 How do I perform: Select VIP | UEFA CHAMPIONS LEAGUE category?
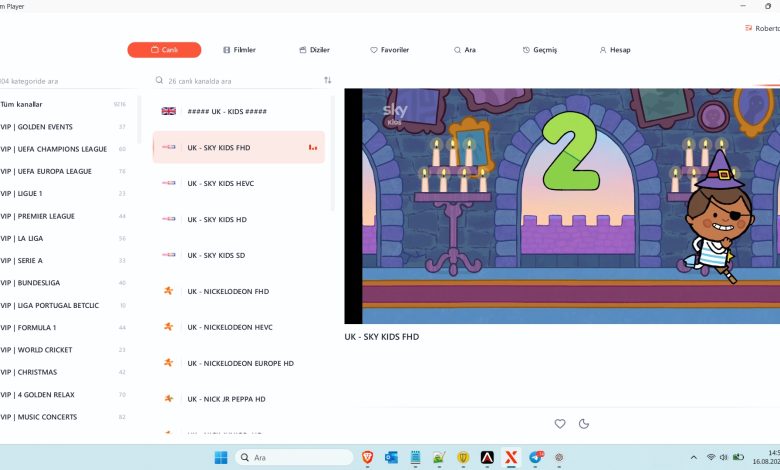[x=63, y=149]
